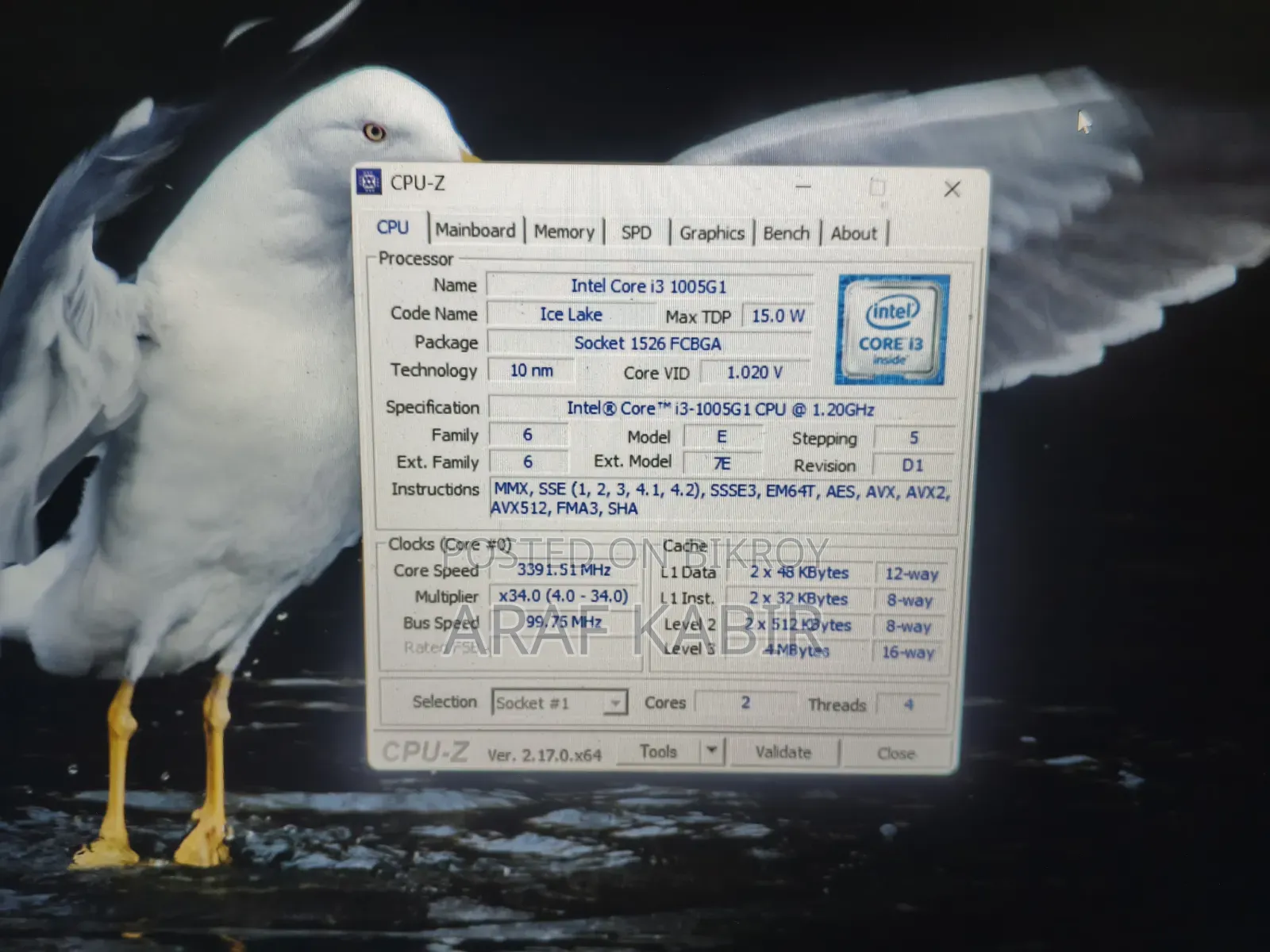Viewport: 1270px width, 952px height.
Task: Go to the Bench tab
Action: (x=786, y=233)
